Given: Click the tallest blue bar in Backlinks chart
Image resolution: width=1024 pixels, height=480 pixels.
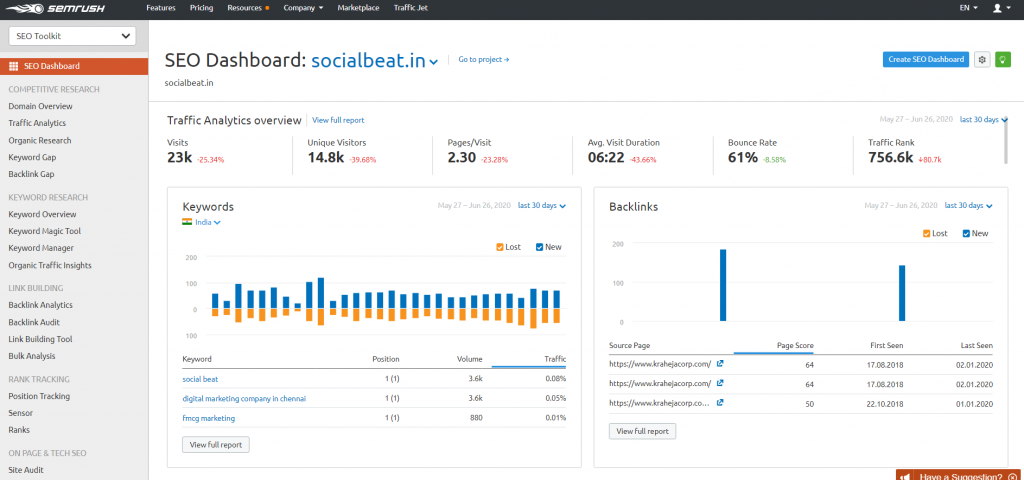Looking at the screenshot, I should [x=723, y=285].
